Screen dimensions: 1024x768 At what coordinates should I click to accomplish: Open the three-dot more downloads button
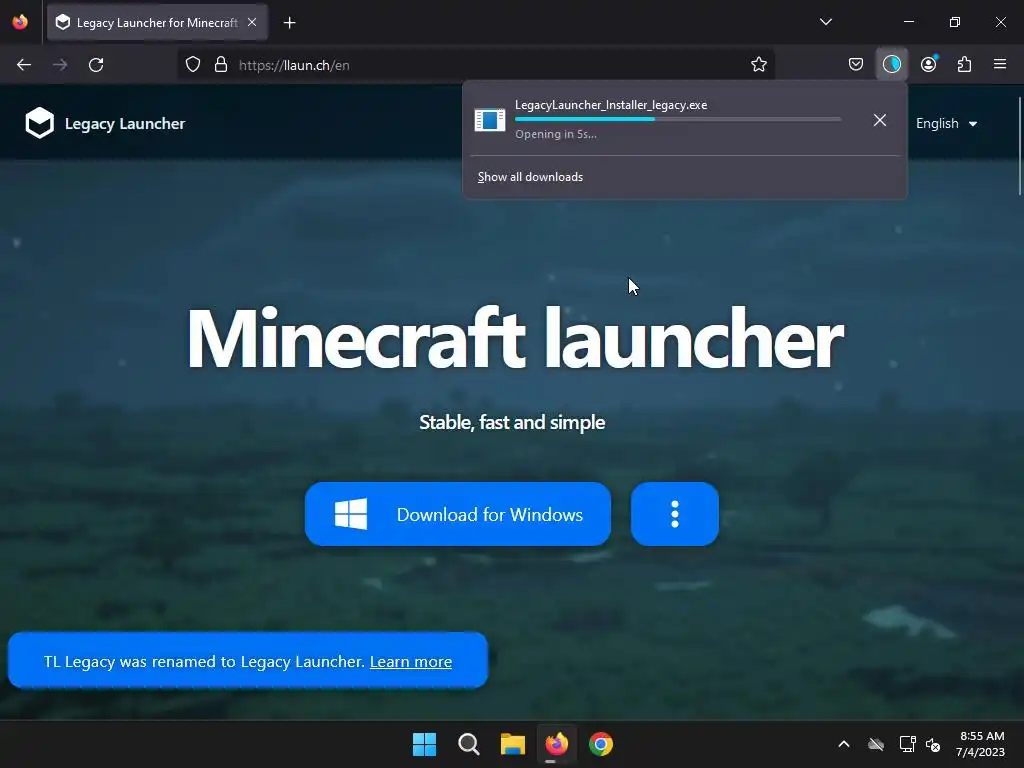[x=675, y=514]
